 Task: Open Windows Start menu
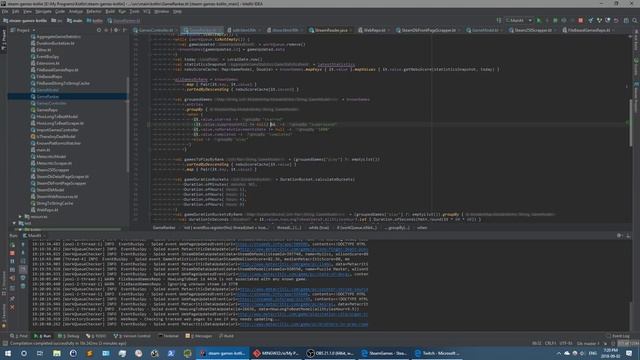tap(8, 353)
